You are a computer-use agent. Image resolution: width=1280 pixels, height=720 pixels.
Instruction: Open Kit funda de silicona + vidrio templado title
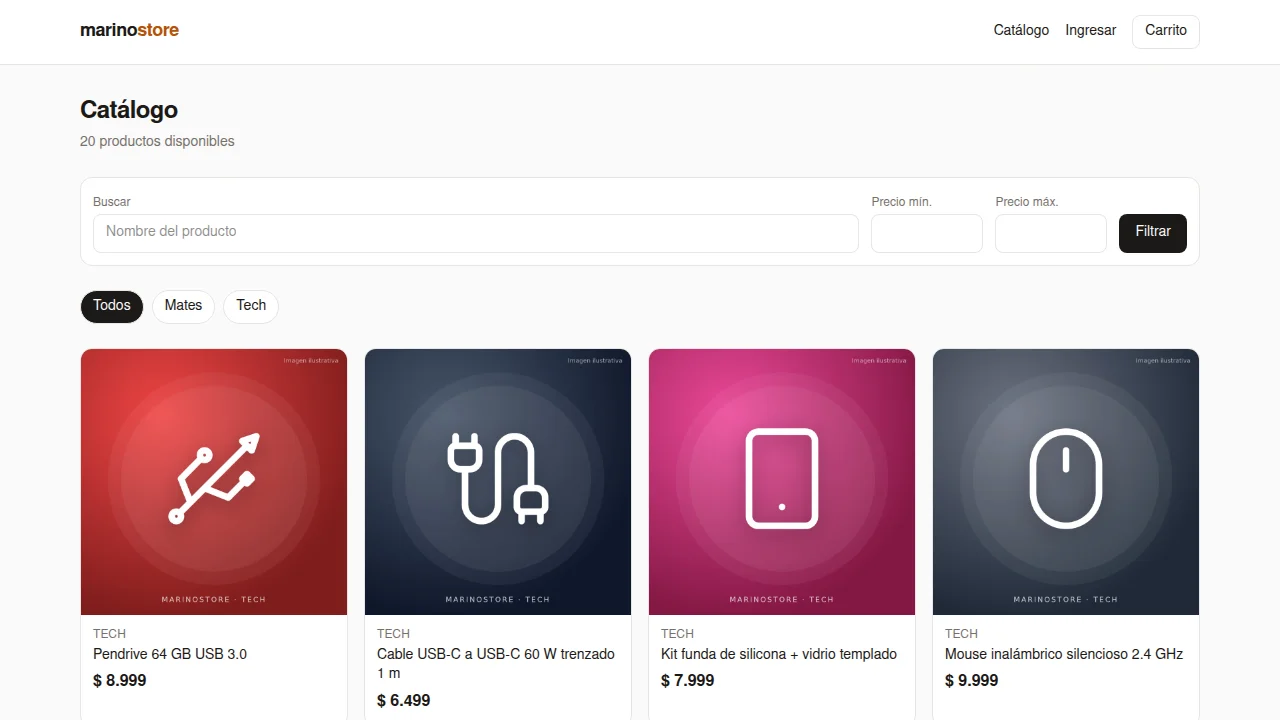[x=779, y=654]
